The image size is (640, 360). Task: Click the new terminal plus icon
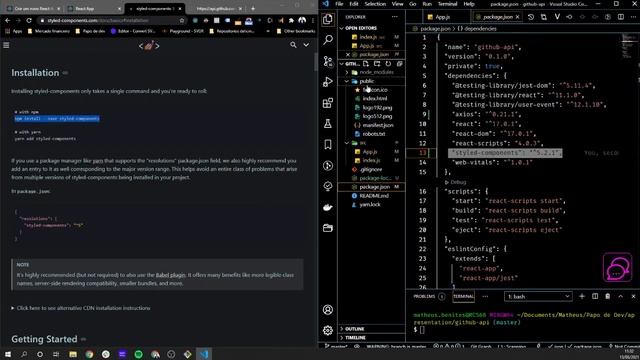582,296
